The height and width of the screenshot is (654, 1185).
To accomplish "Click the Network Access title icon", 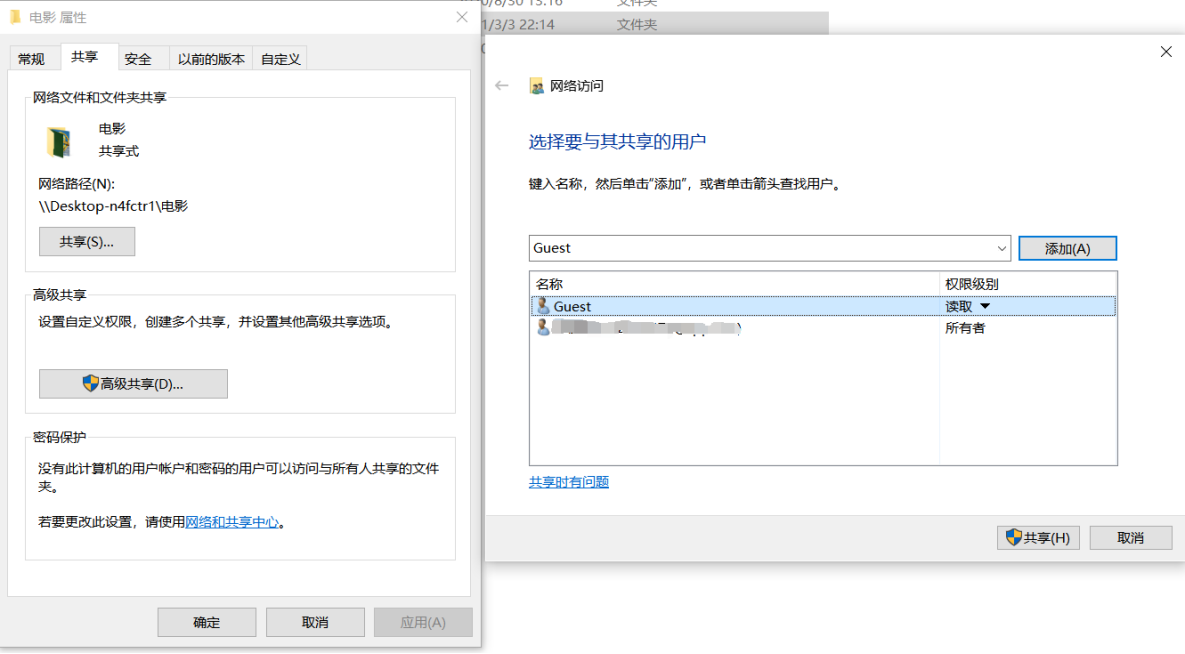I will point(537,86).
